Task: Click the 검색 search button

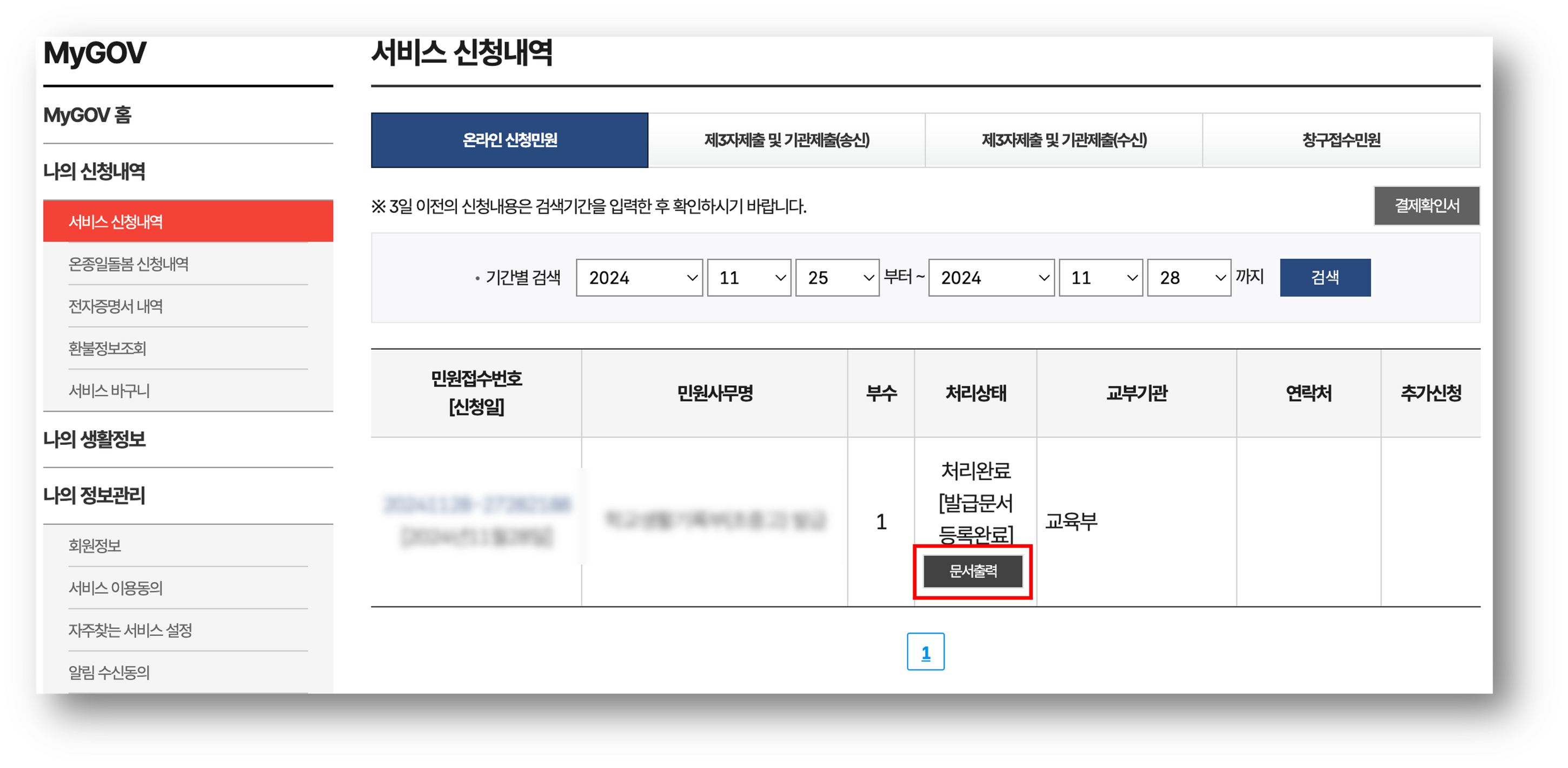Action: (1325, 277)
